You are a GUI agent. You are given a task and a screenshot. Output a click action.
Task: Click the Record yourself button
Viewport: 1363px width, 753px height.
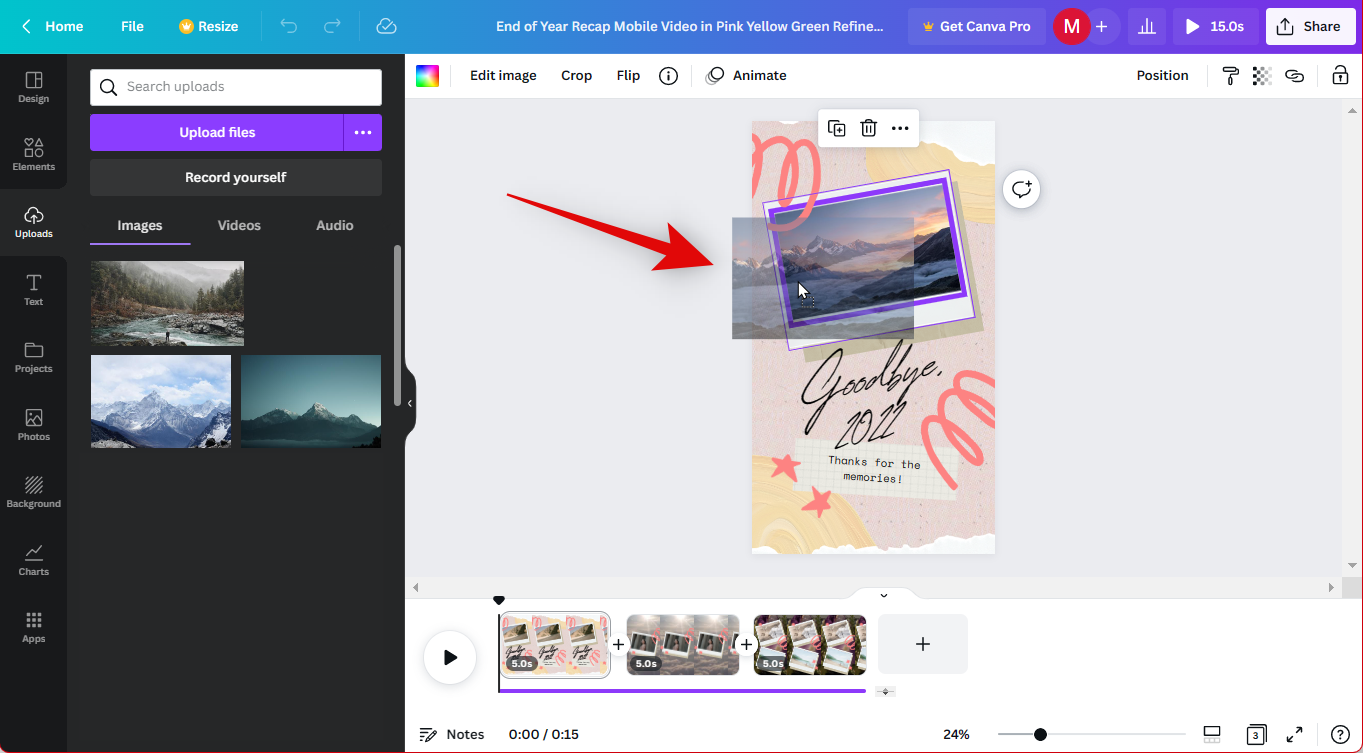click(236, 177)
